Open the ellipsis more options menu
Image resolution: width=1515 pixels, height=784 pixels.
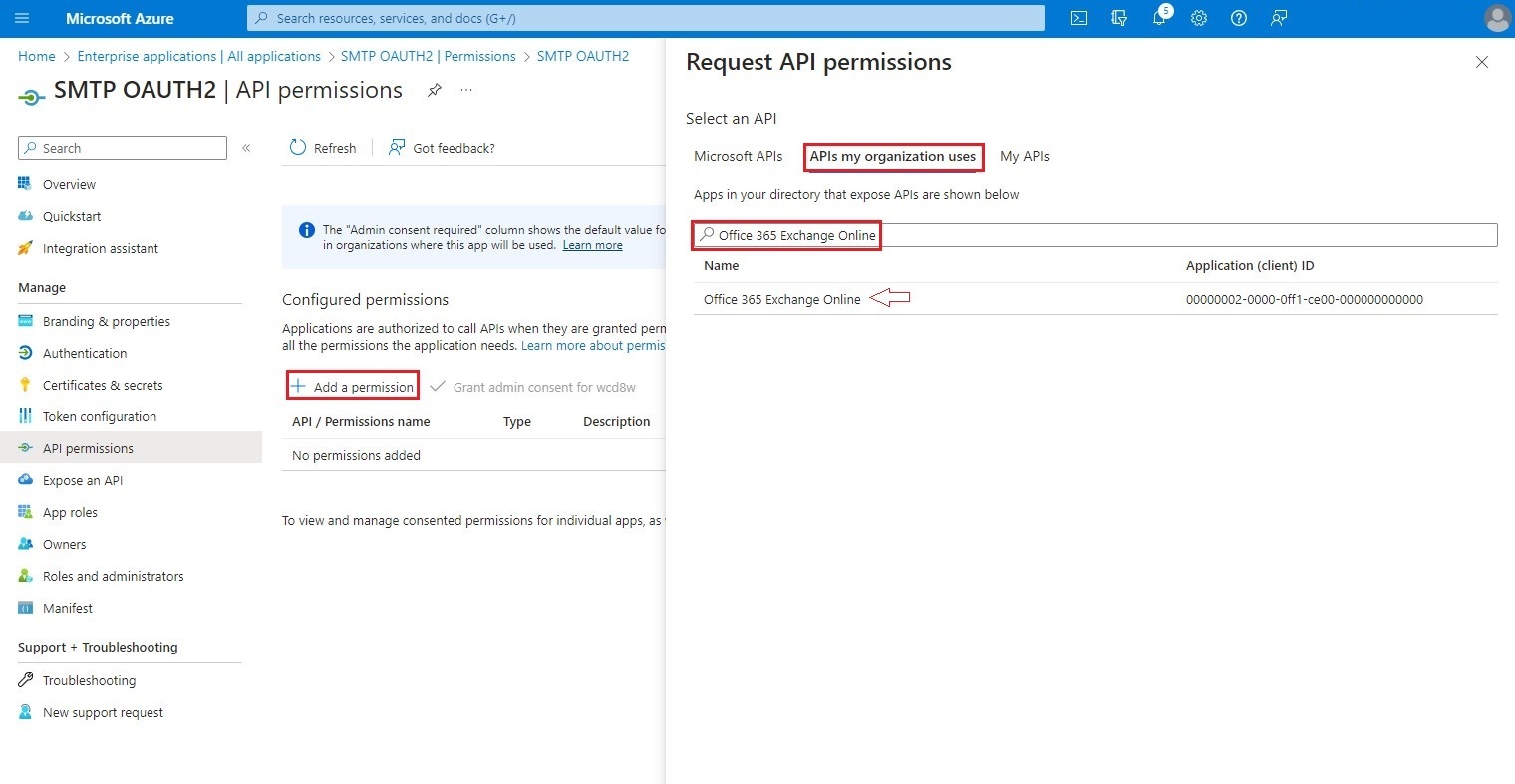click(x=465, y=90)
